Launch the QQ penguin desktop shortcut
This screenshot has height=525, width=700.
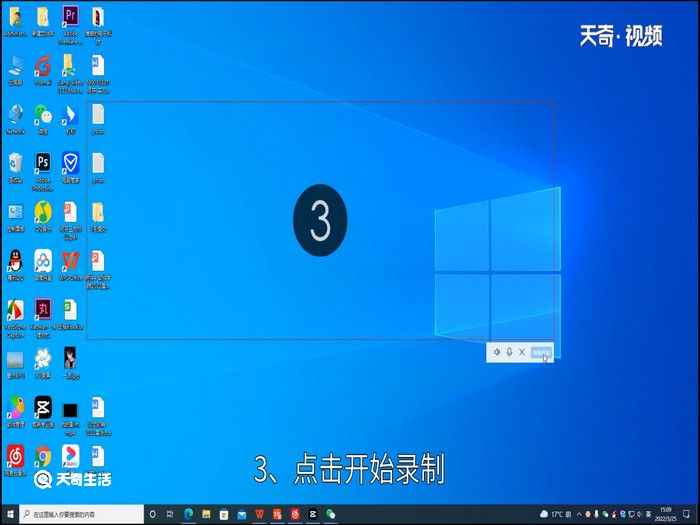[16, 266]
